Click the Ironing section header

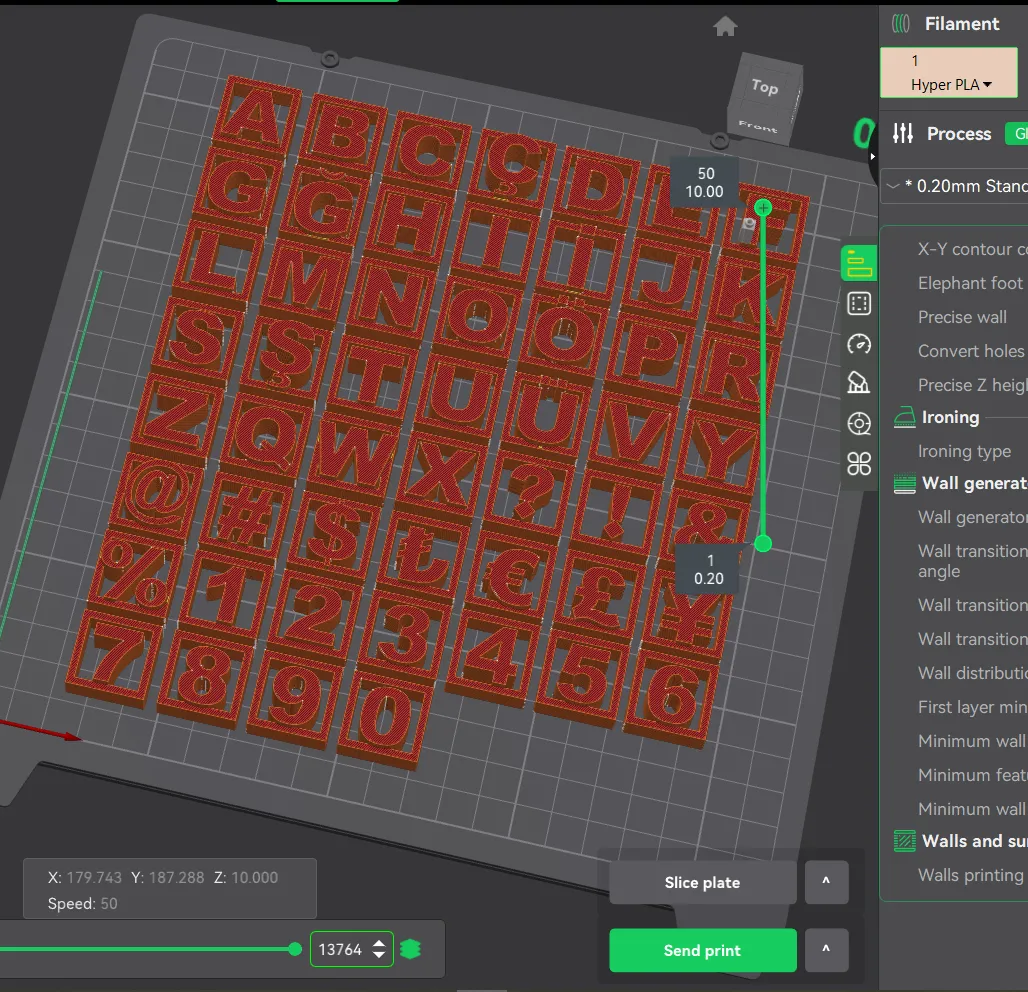point(951,418)
